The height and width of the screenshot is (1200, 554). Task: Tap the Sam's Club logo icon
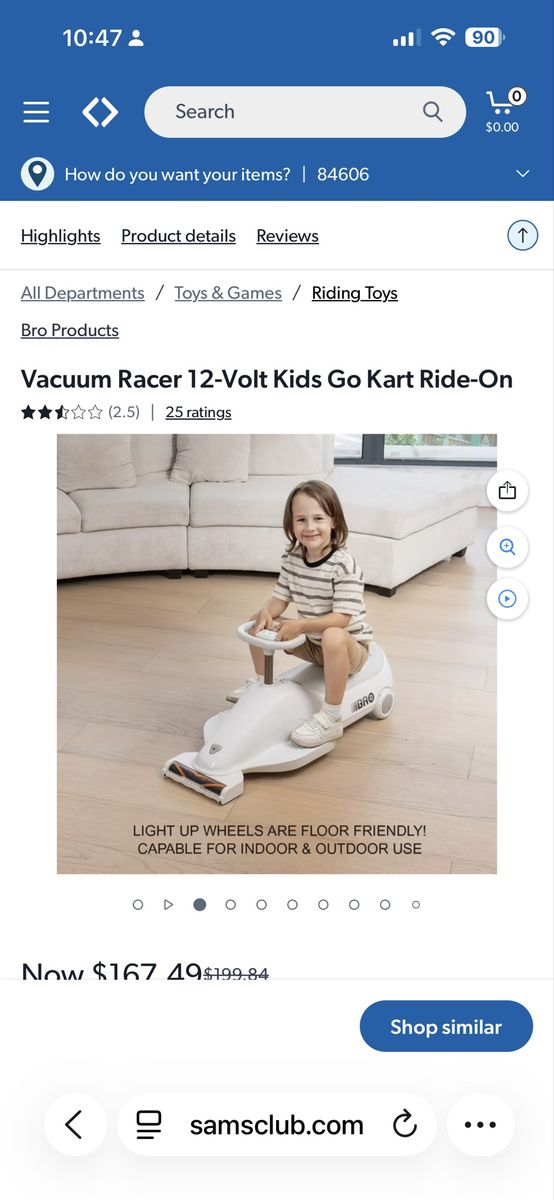point(100,112)
